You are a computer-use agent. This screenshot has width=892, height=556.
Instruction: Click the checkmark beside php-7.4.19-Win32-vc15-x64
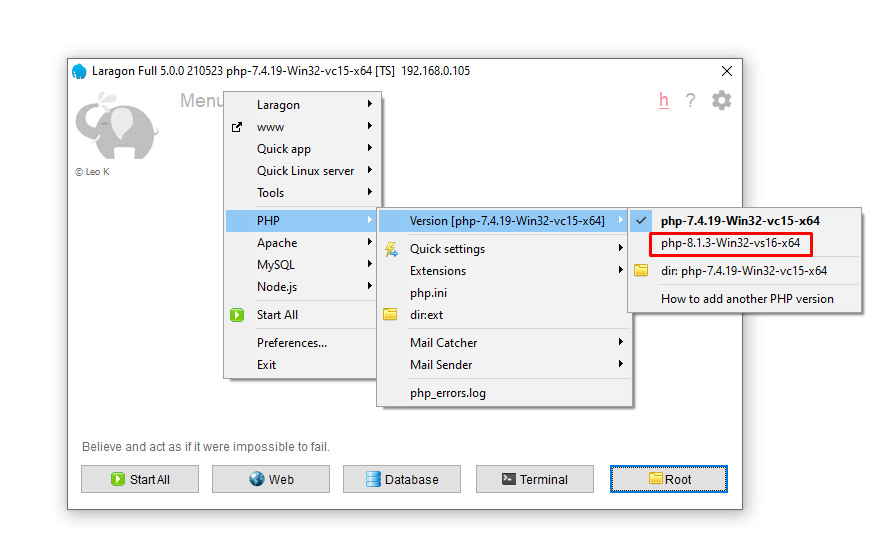point(641,220)
